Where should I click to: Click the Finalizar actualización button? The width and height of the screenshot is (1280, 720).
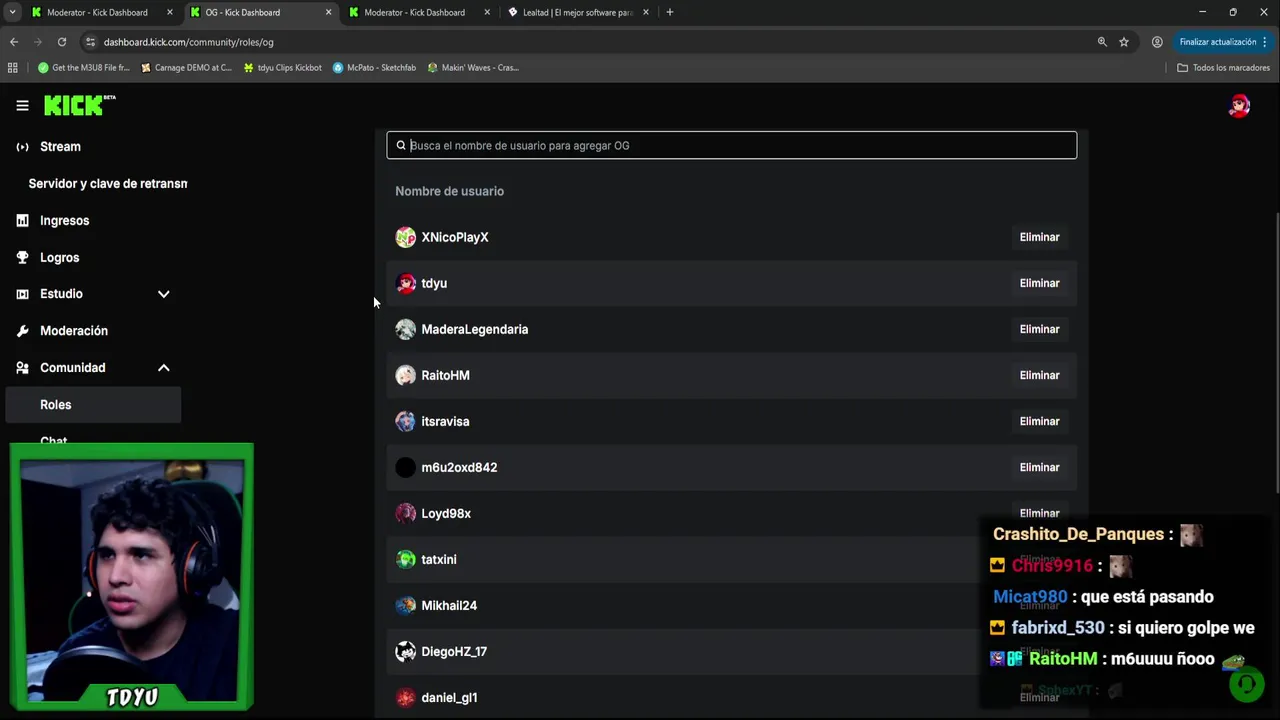click(x=1218, y=42)
